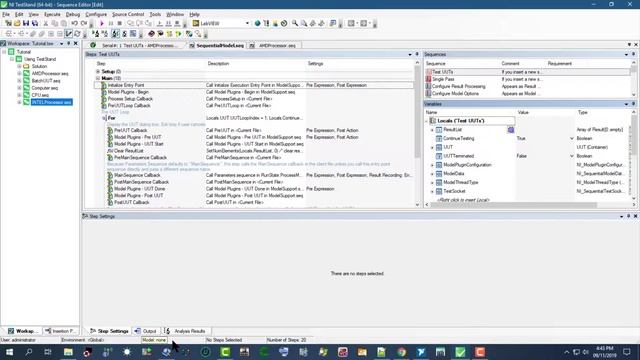Open the Execute menu

52,14
